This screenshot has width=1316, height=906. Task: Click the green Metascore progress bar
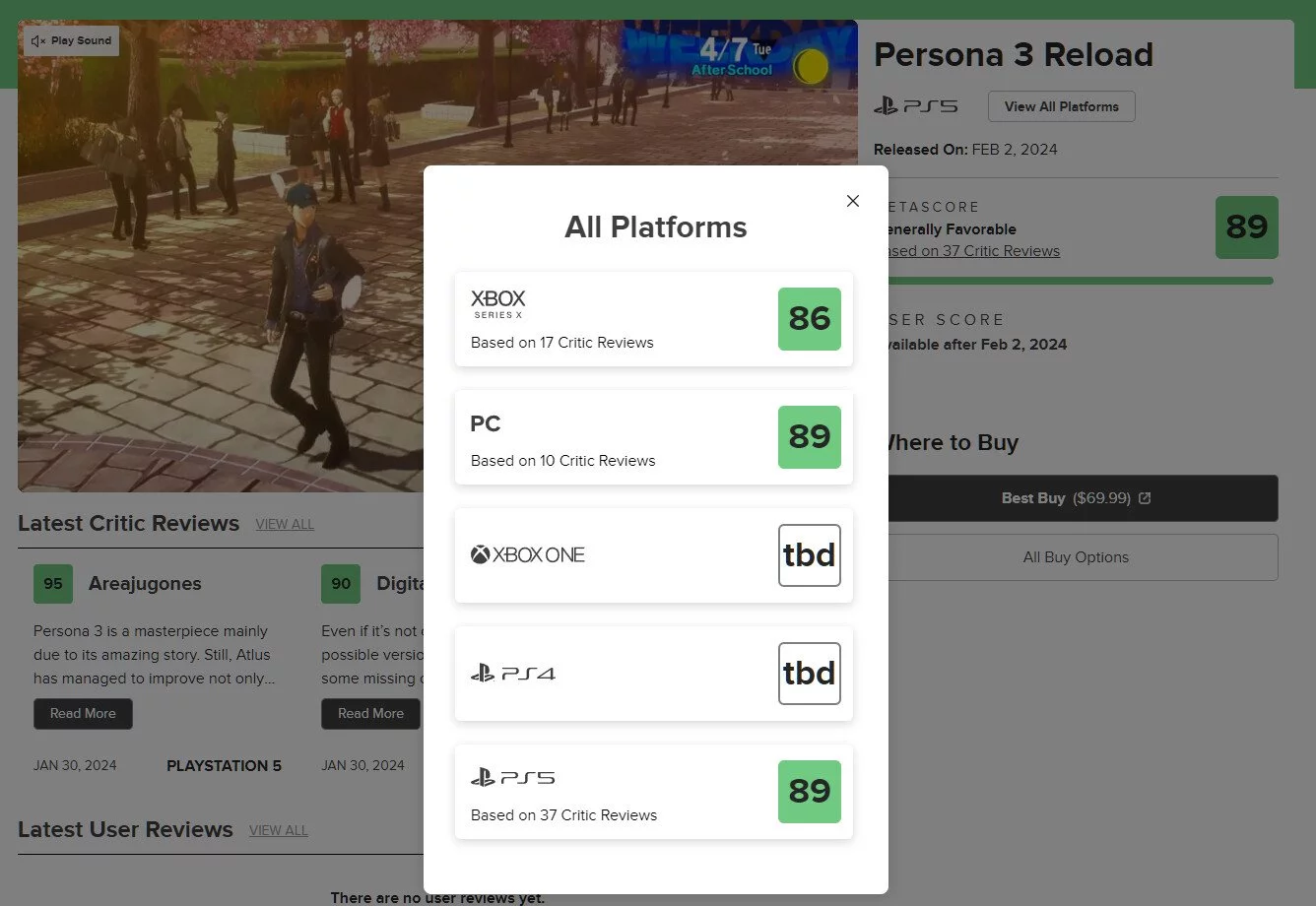(x=1081, y=281)
